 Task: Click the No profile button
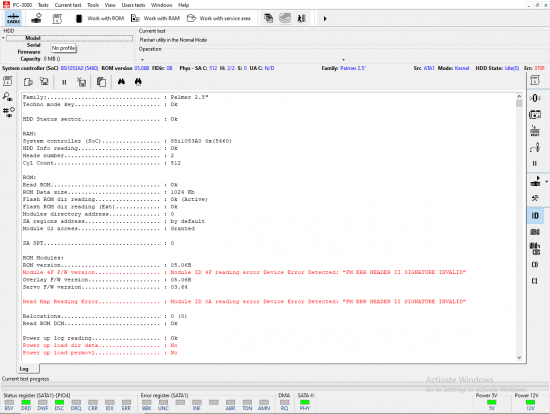(63, 48)
